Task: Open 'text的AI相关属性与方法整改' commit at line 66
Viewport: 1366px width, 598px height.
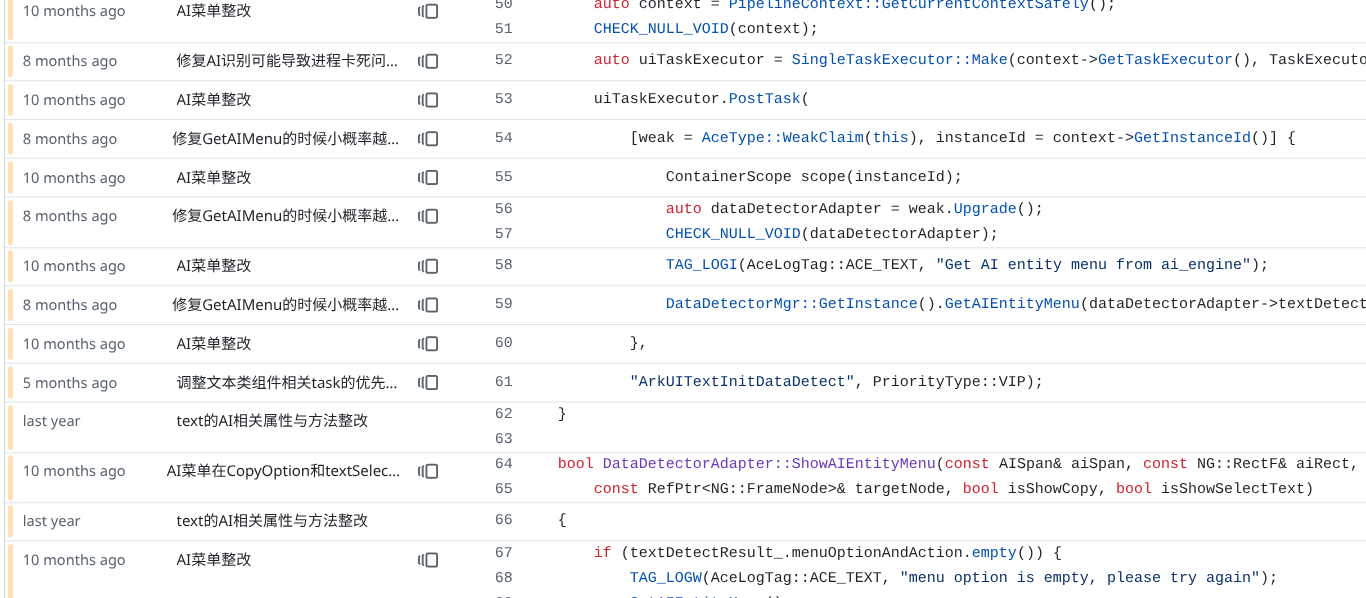Action: (x=272, y=521)
